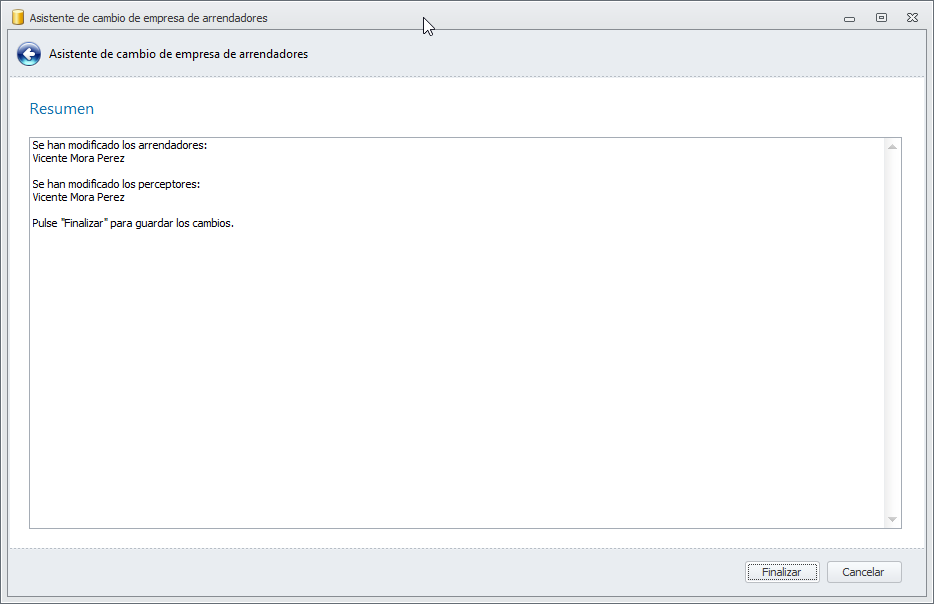Screen dimensions: 934x604
Task: Maximize the assistant window
Action: point(881,18)
